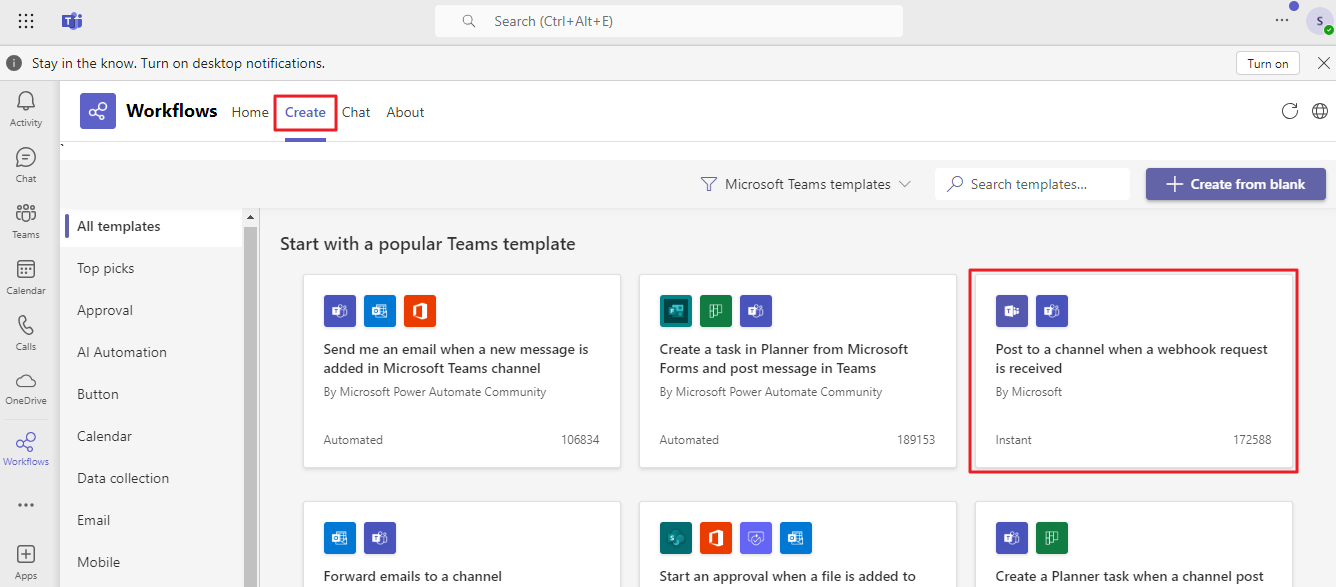Image resolution: width=1336 pixels, height=587 pixels.
Task: Click the main Search box at top
Action: pos(669,21)
